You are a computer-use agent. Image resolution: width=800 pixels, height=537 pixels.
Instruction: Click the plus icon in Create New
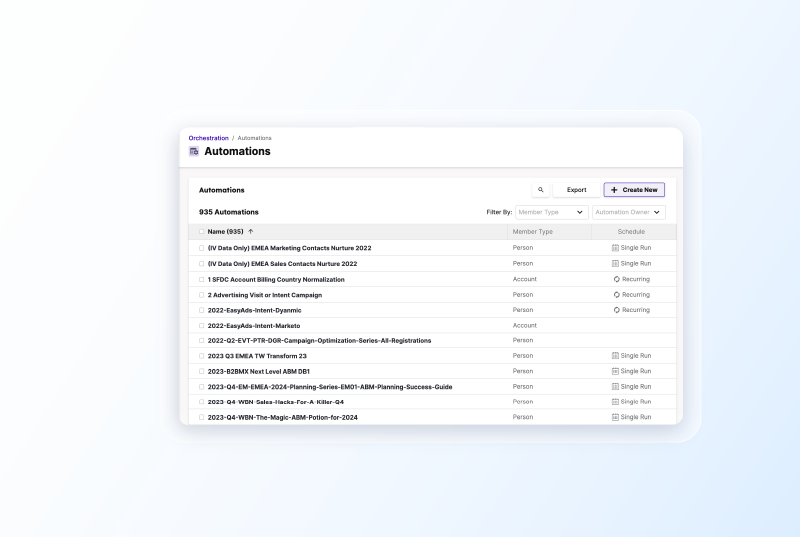pos(614,190)
